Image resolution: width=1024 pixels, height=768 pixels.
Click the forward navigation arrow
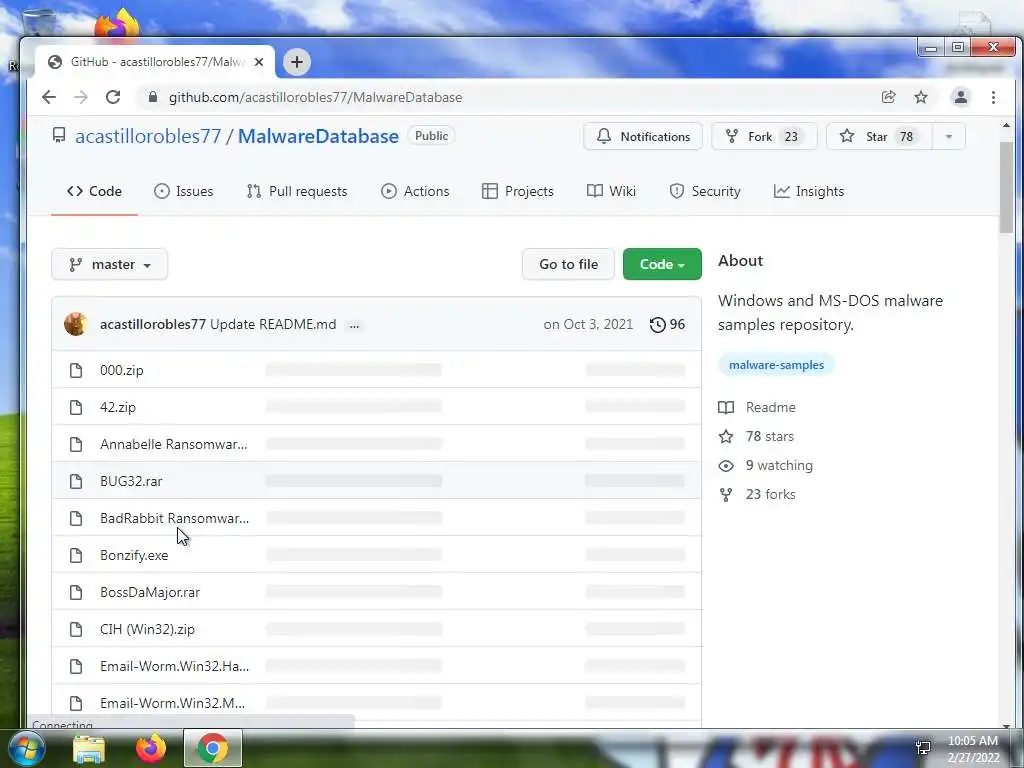(x=80, y=97)
